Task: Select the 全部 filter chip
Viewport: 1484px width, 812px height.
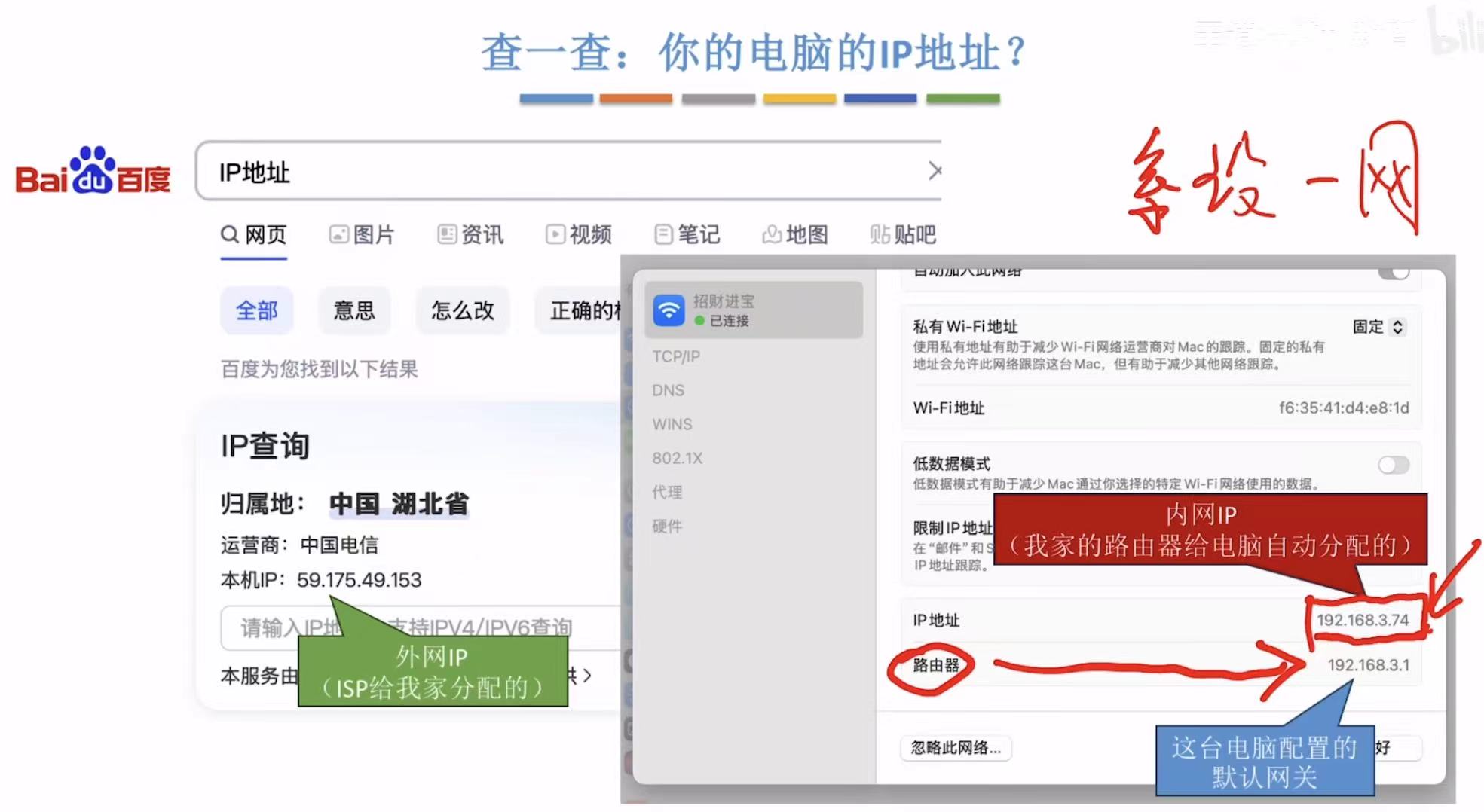Action: pyautogui.click(x=256, y=310)
